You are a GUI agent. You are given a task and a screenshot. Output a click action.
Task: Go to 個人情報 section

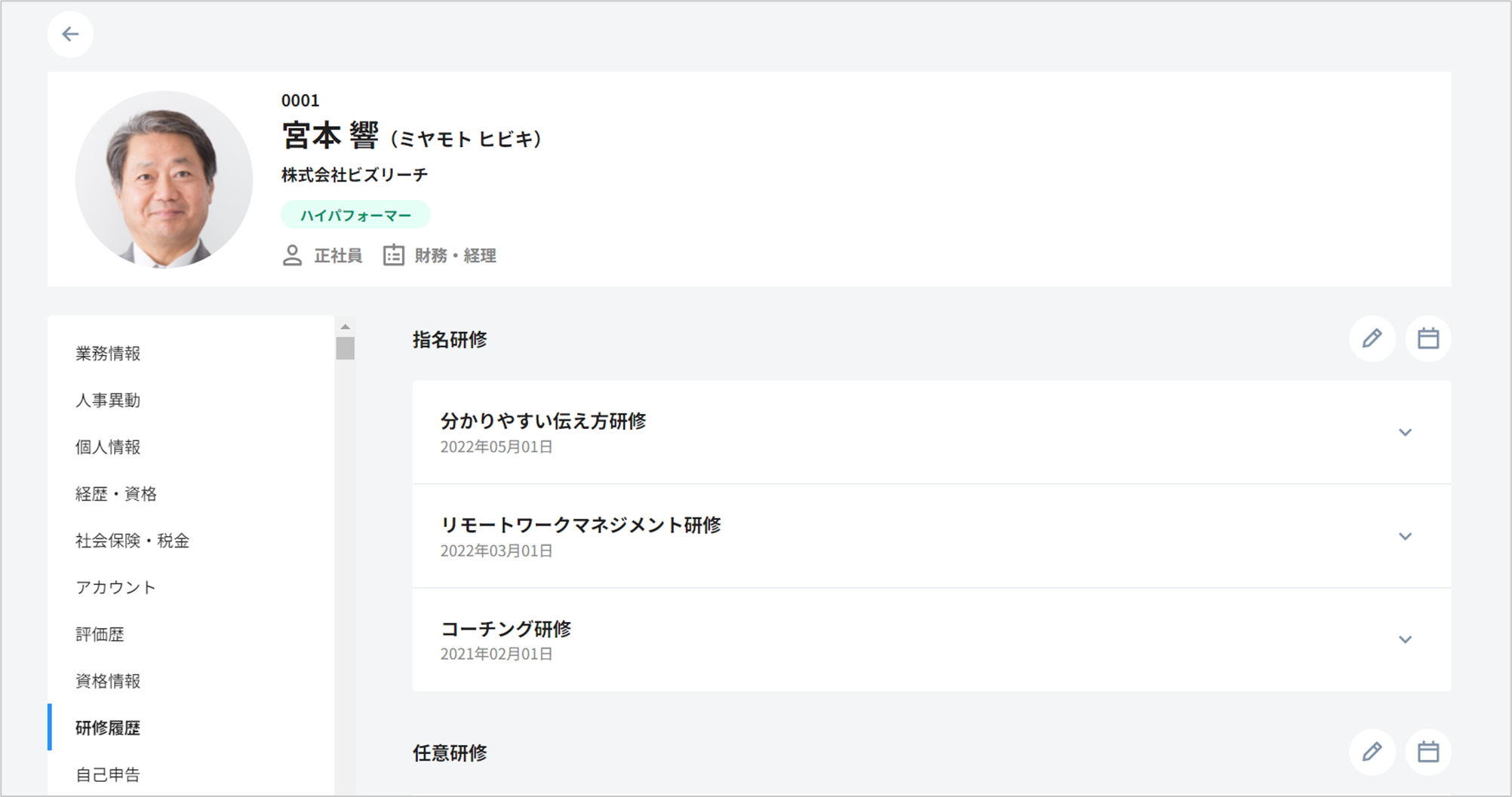(x=108, y=447)
